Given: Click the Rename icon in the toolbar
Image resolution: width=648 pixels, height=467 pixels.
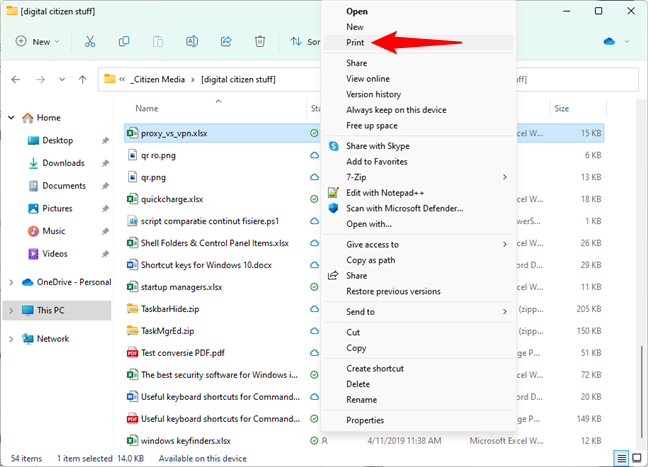Looking at the screenshot, I should (192, 42).
